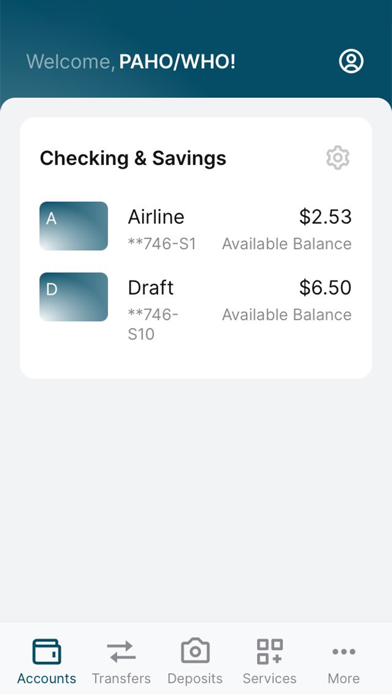Select the Airline account card thumbnail
The height and width of the screenshot is (696, 392).
point(74,226)
